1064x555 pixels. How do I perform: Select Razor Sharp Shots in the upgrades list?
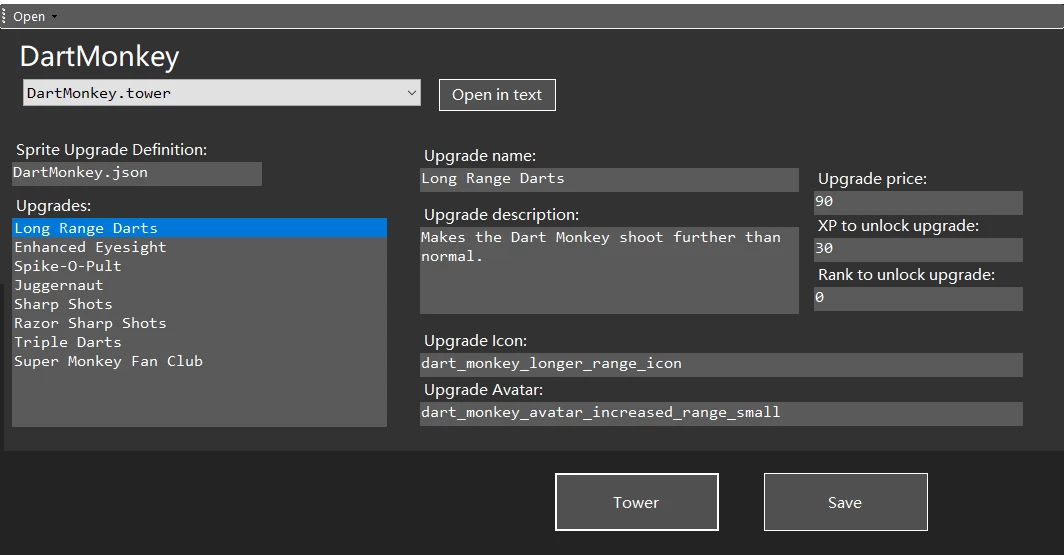pos(200,323)
